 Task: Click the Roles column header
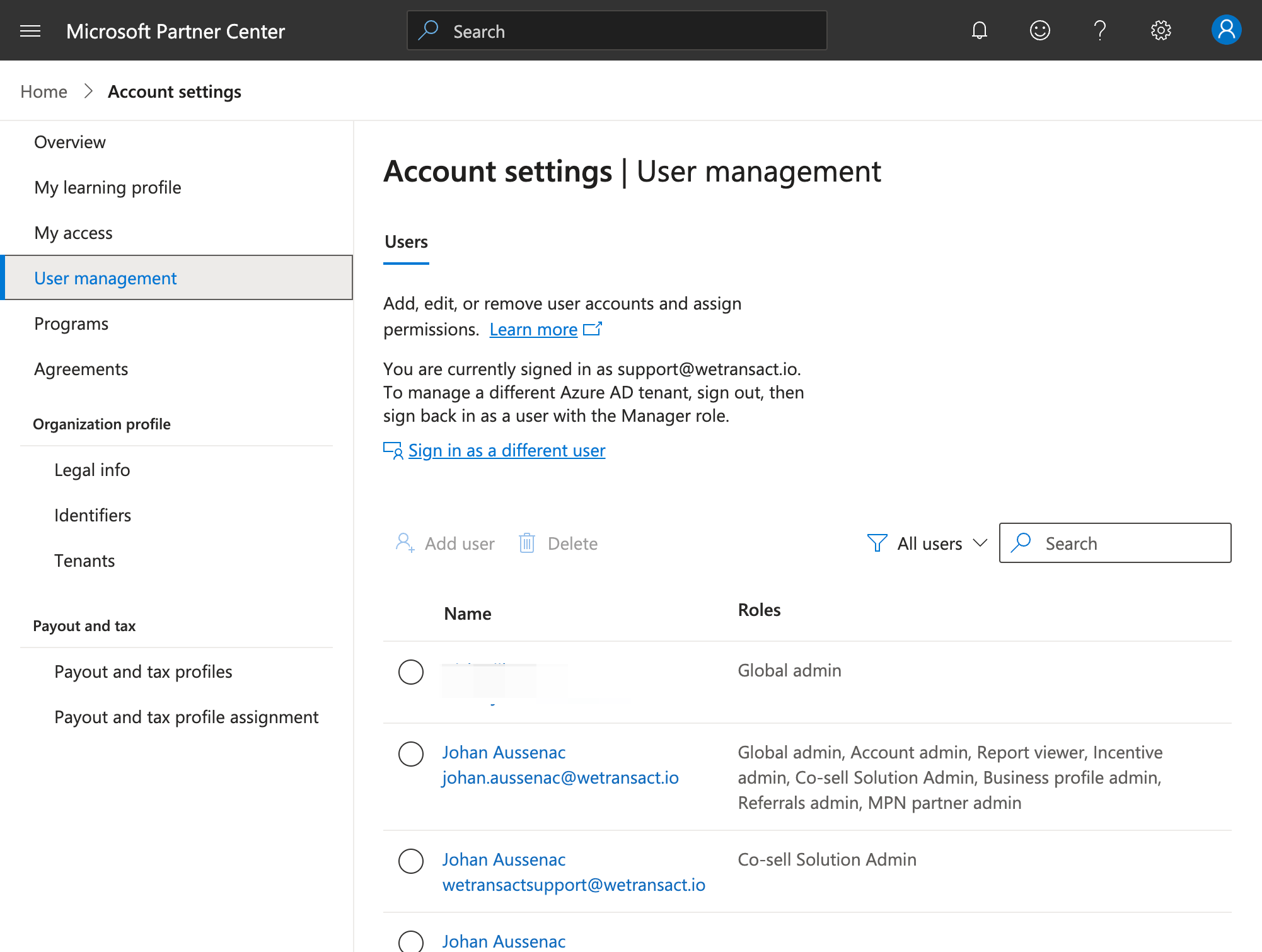pyautogui.click(x=759, y=610)
